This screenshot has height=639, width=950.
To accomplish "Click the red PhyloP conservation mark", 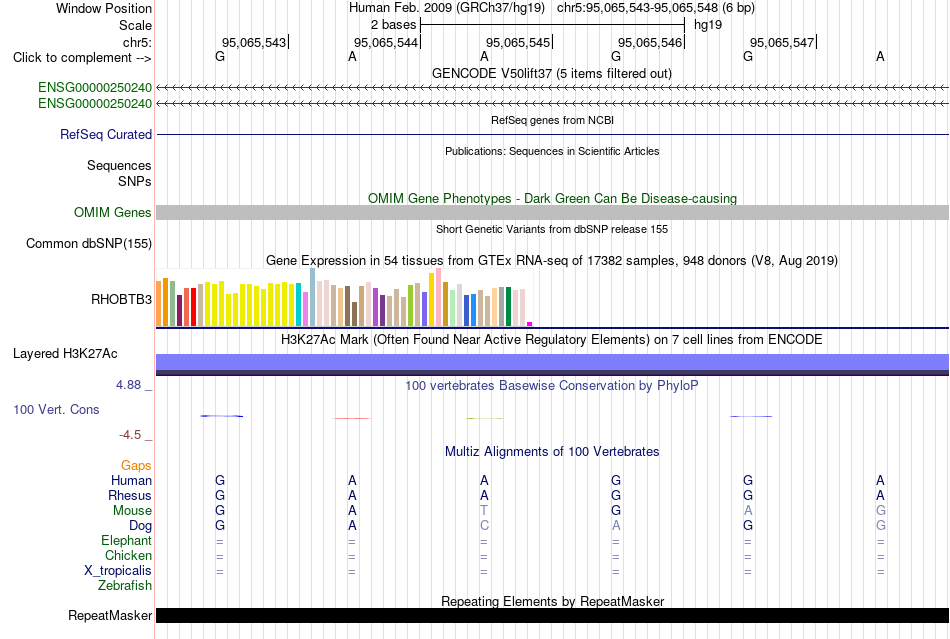I will (352, 418).
